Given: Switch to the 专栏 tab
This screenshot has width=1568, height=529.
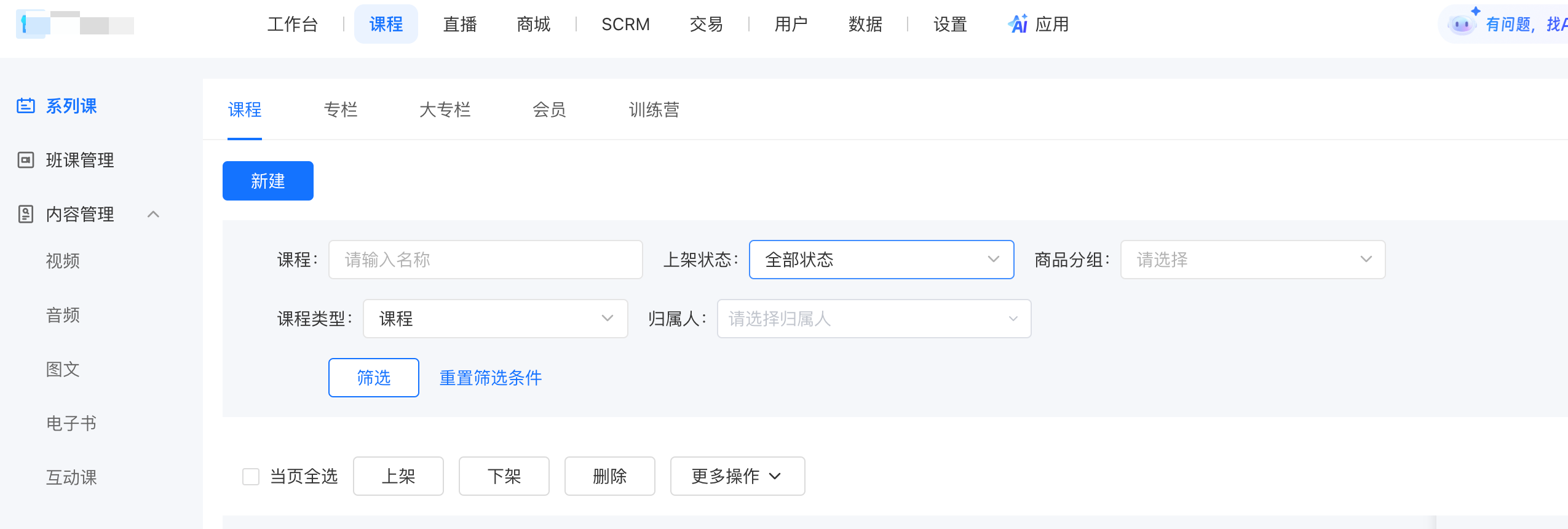Looking at the screenshot, I should (x=341, y=109).
